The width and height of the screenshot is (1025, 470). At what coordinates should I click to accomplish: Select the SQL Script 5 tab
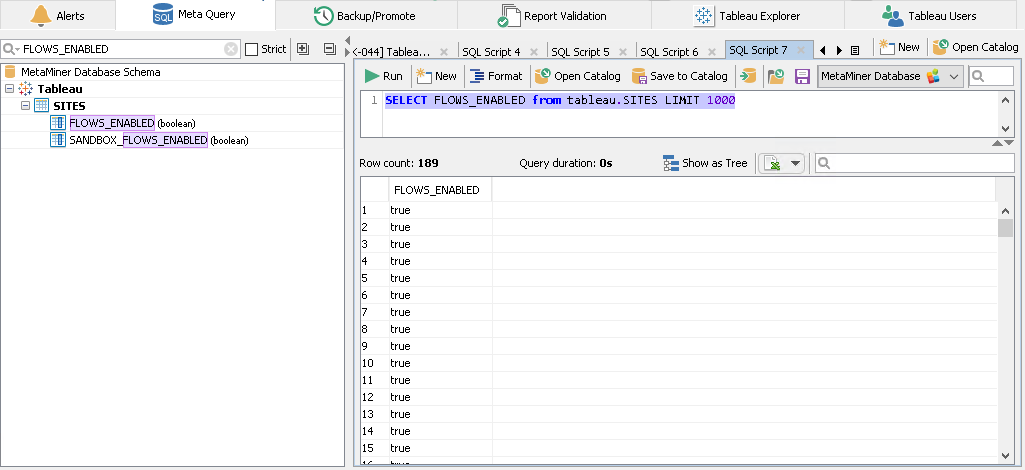point(580,51)
